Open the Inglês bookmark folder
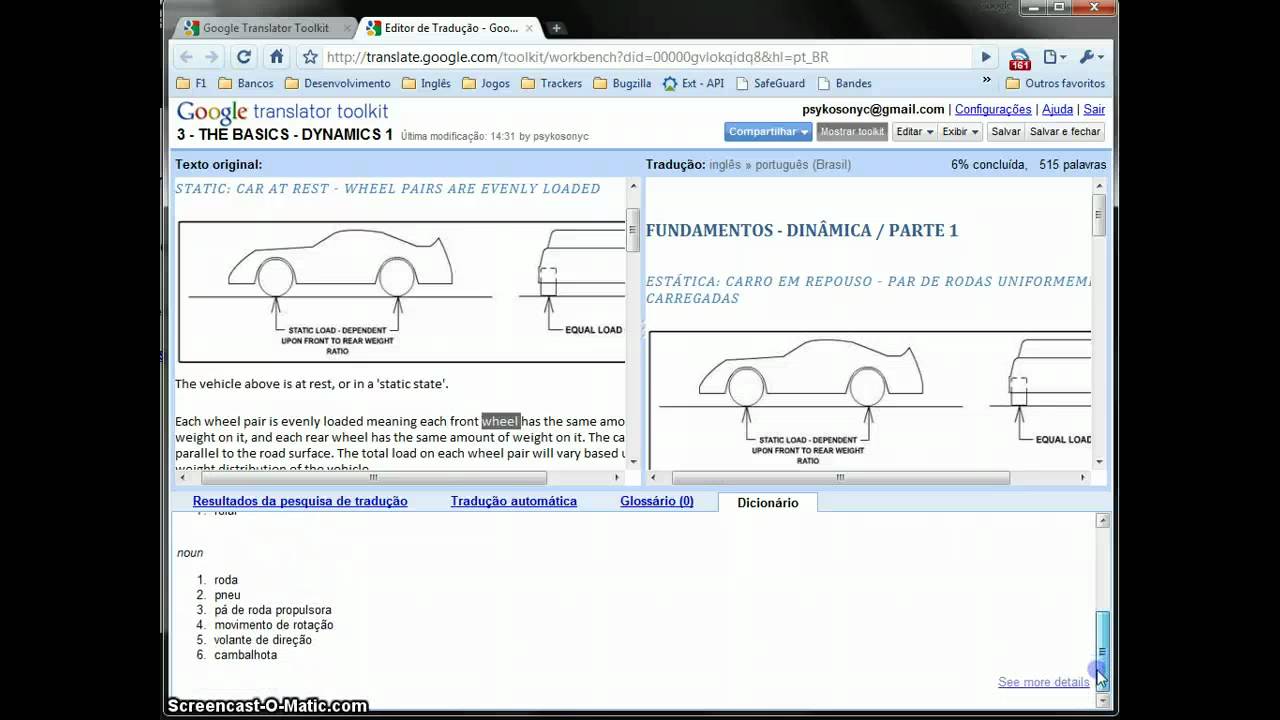This screenshot has height=720, width=1280. point(427,84)
